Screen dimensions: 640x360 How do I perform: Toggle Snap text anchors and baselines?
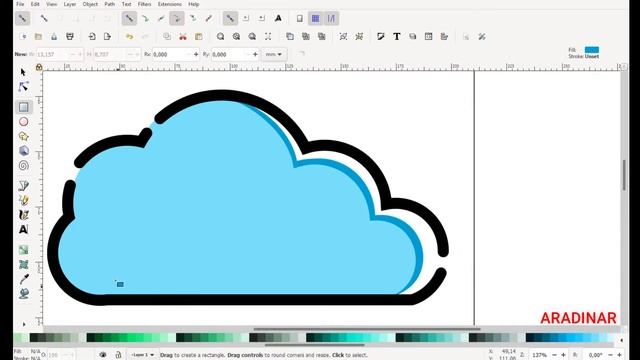(x=278, y=18)
